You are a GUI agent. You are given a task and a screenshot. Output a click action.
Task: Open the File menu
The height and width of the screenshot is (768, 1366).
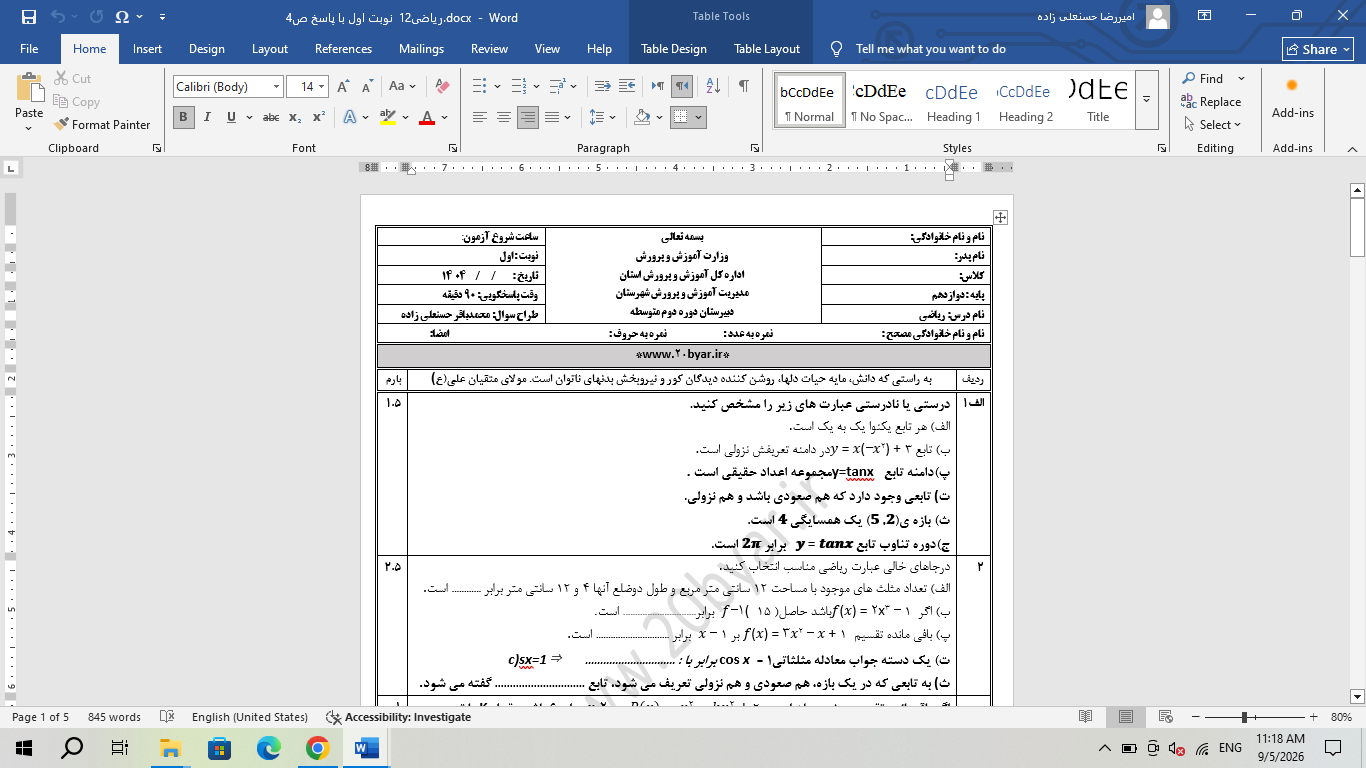(29, 49)
